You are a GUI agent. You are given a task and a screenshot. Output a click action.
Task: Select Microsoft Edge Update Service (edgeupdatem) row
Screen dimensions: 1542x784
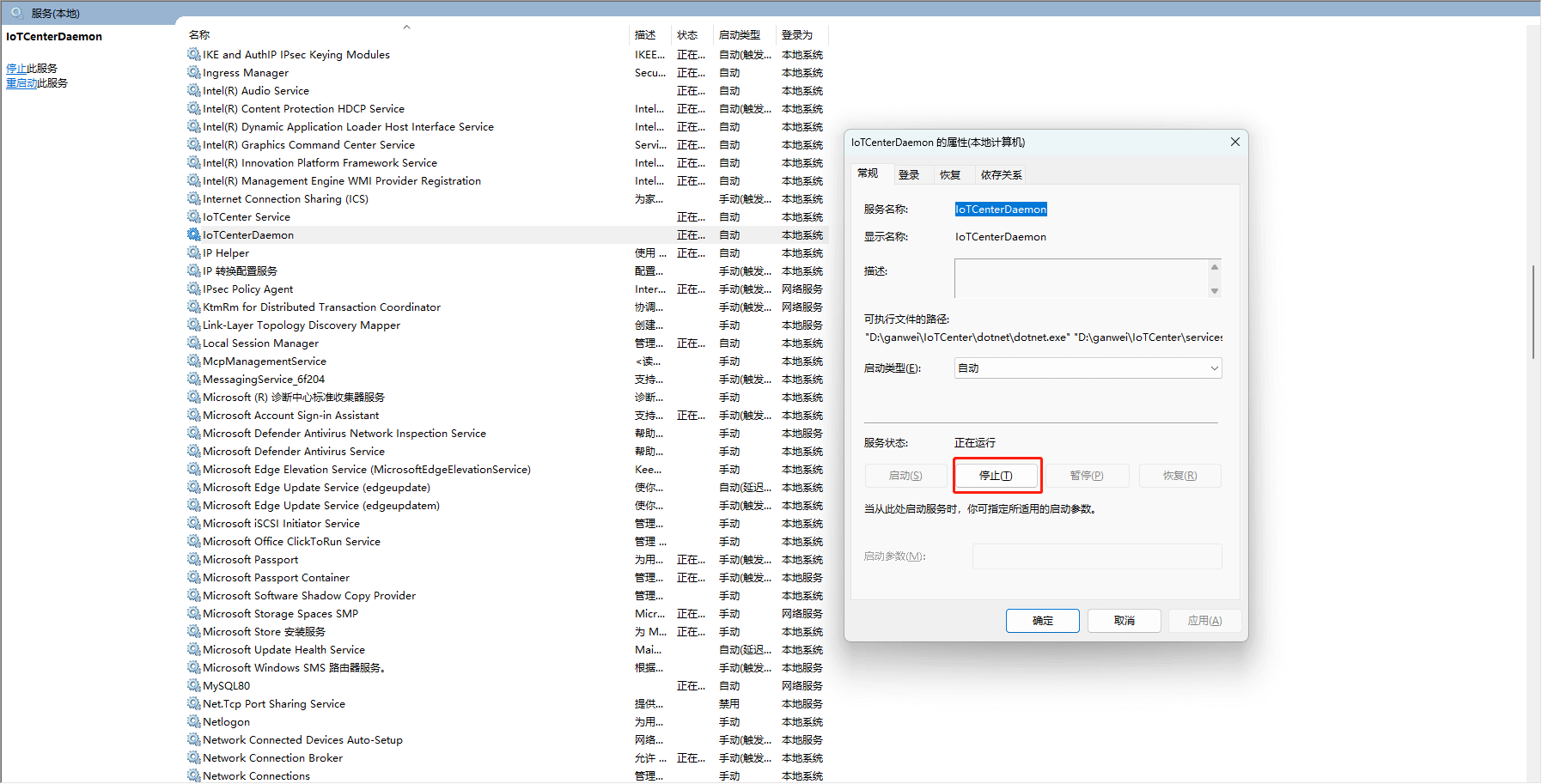click(x=507, y=505)
